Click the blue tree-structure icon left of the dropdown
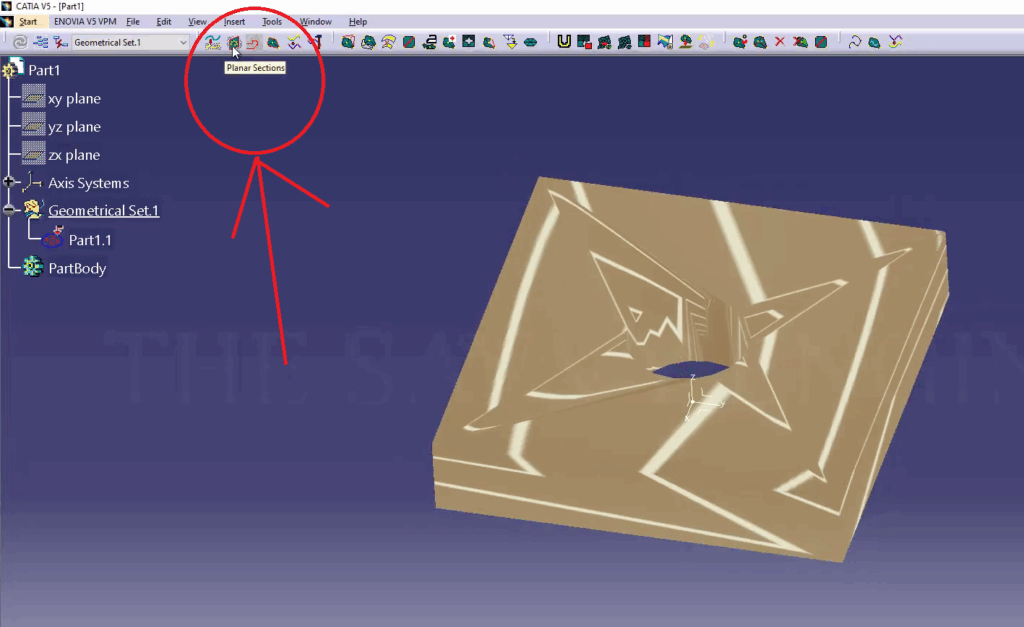 coord(41,42)
